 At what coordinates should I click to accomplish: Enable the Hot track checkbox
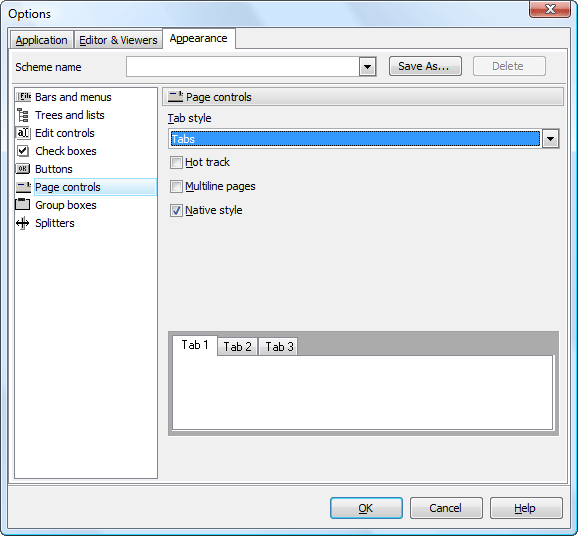coord(176,162)
